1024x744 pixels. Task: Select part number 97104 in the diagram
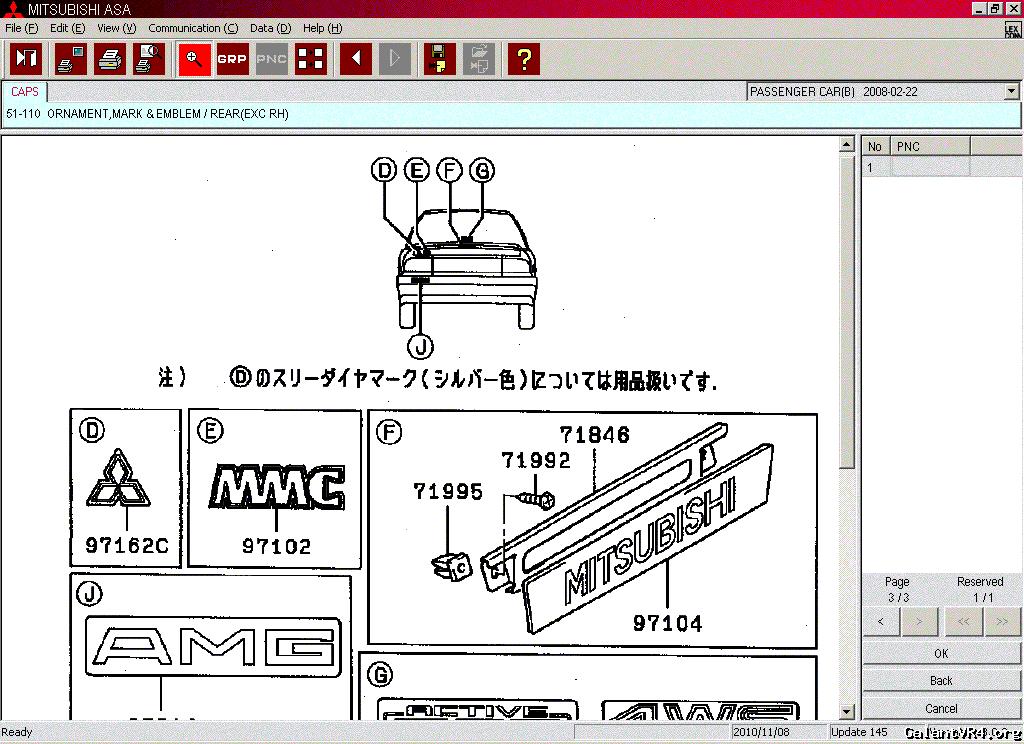point(667,623)
